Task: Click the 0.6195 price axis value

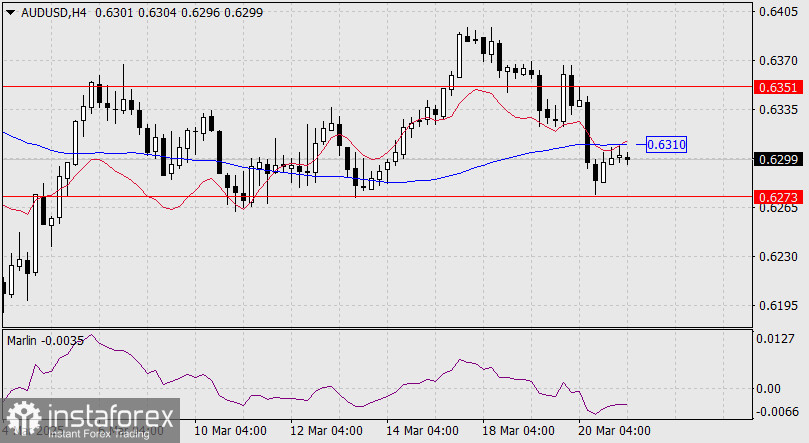Action: click(778, 306)
